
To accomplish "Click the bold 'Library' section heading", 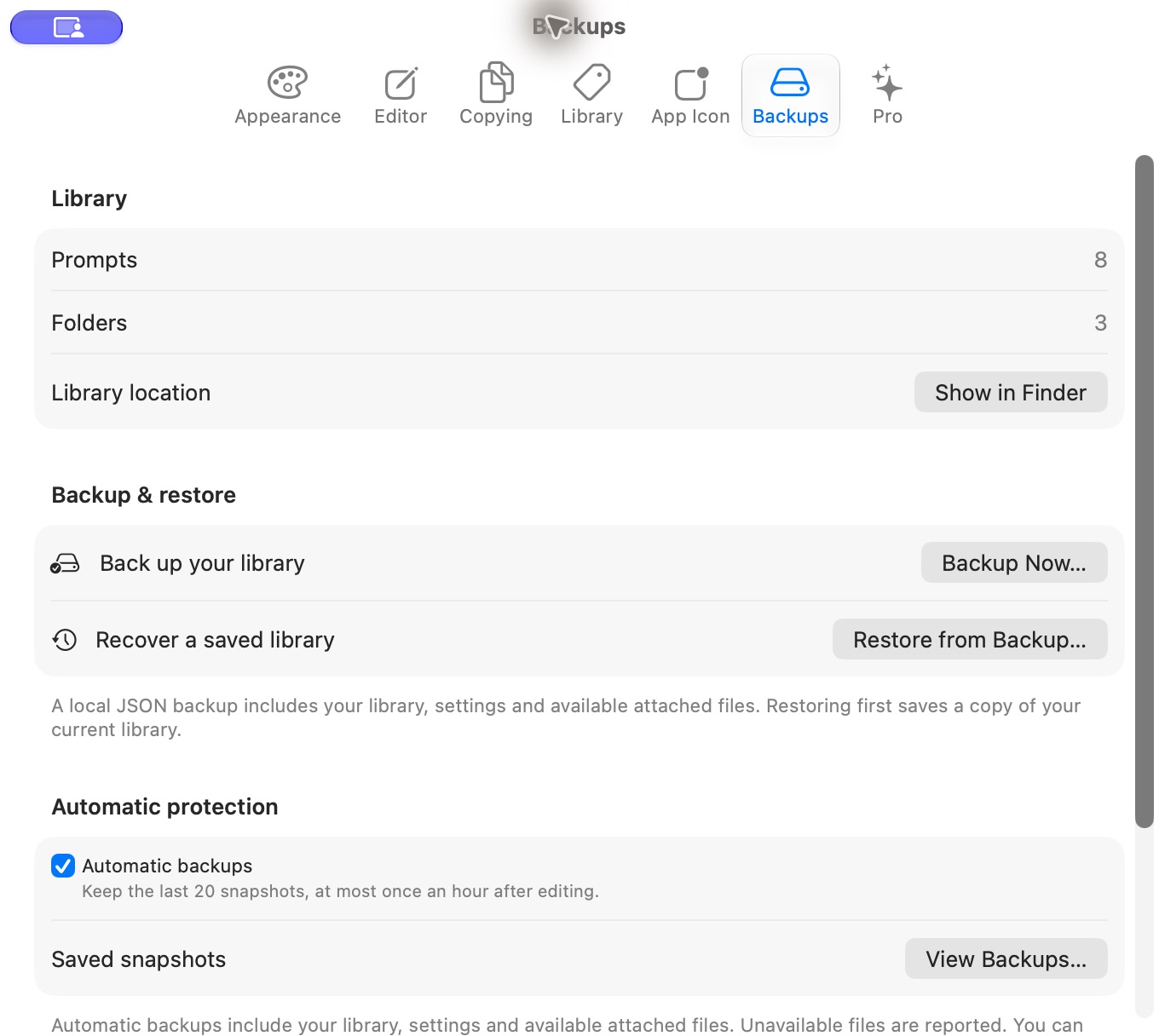I will (x=89, y=199).
